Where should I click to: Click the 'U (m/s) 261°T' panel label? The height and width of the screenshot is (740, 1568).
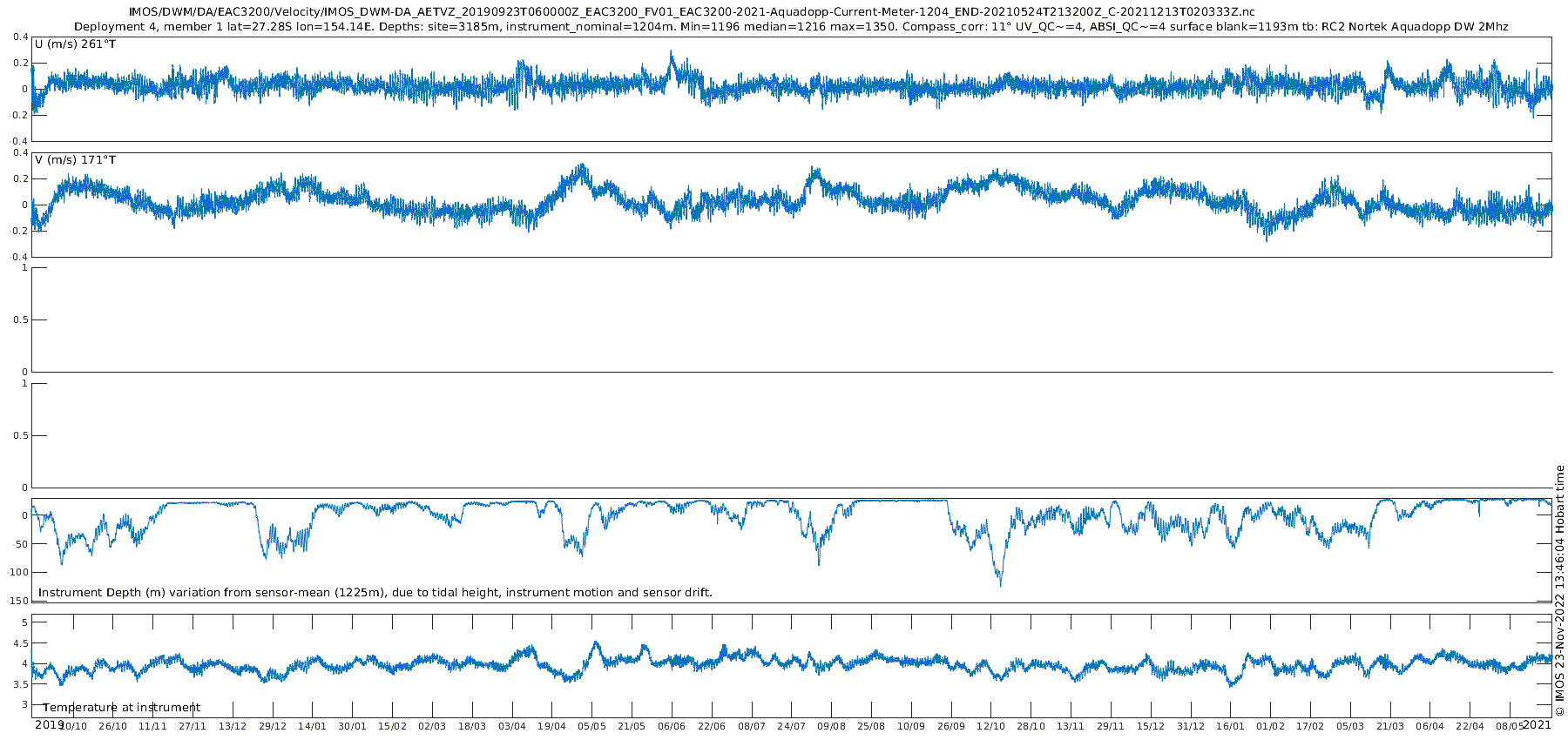tap(75, 44)
